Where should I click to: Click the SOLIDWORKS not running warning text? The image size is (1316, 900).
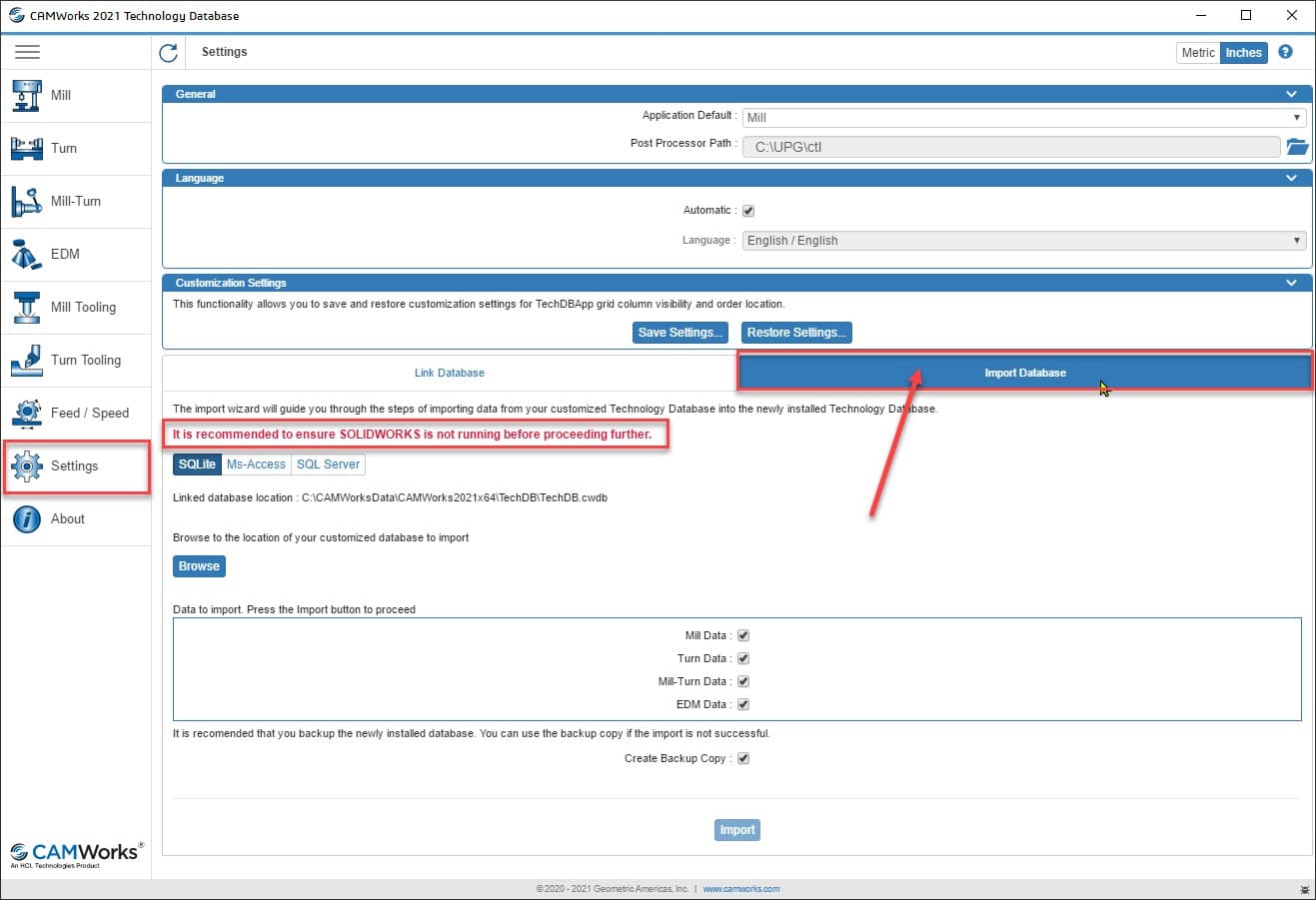412,435
